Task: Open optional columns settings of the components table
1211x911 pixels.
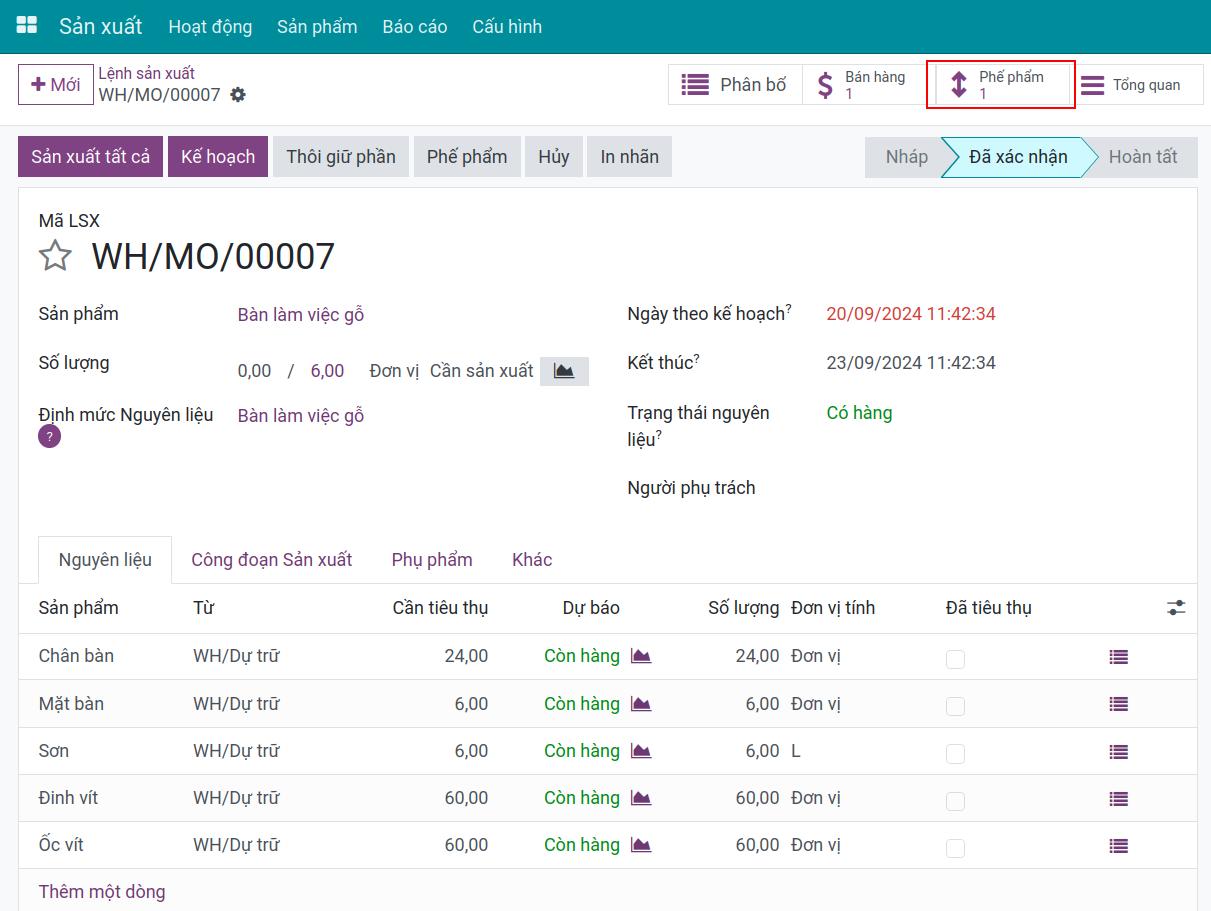Action: pos(1176,607)
